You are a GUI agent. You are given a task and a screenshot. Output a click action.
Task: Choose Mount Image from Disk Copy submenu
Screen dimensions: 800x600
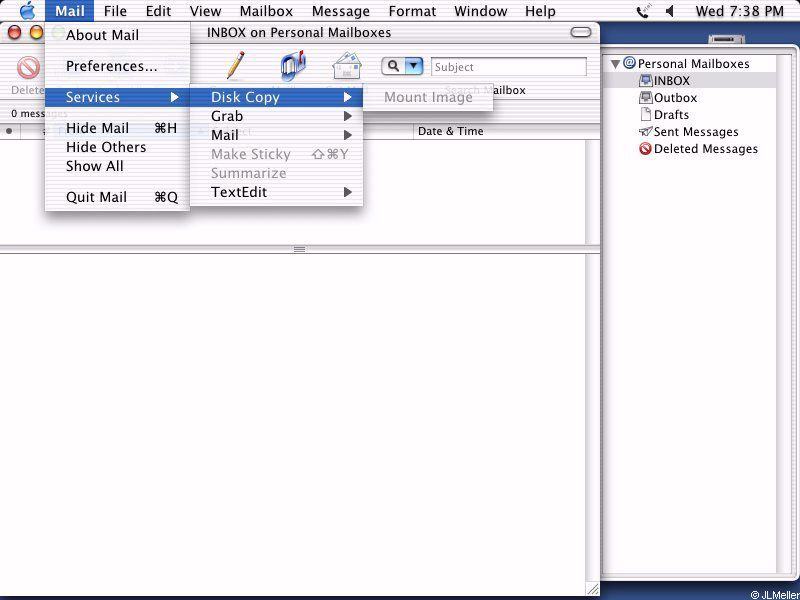pyautogui.click(x=428, y=97)
